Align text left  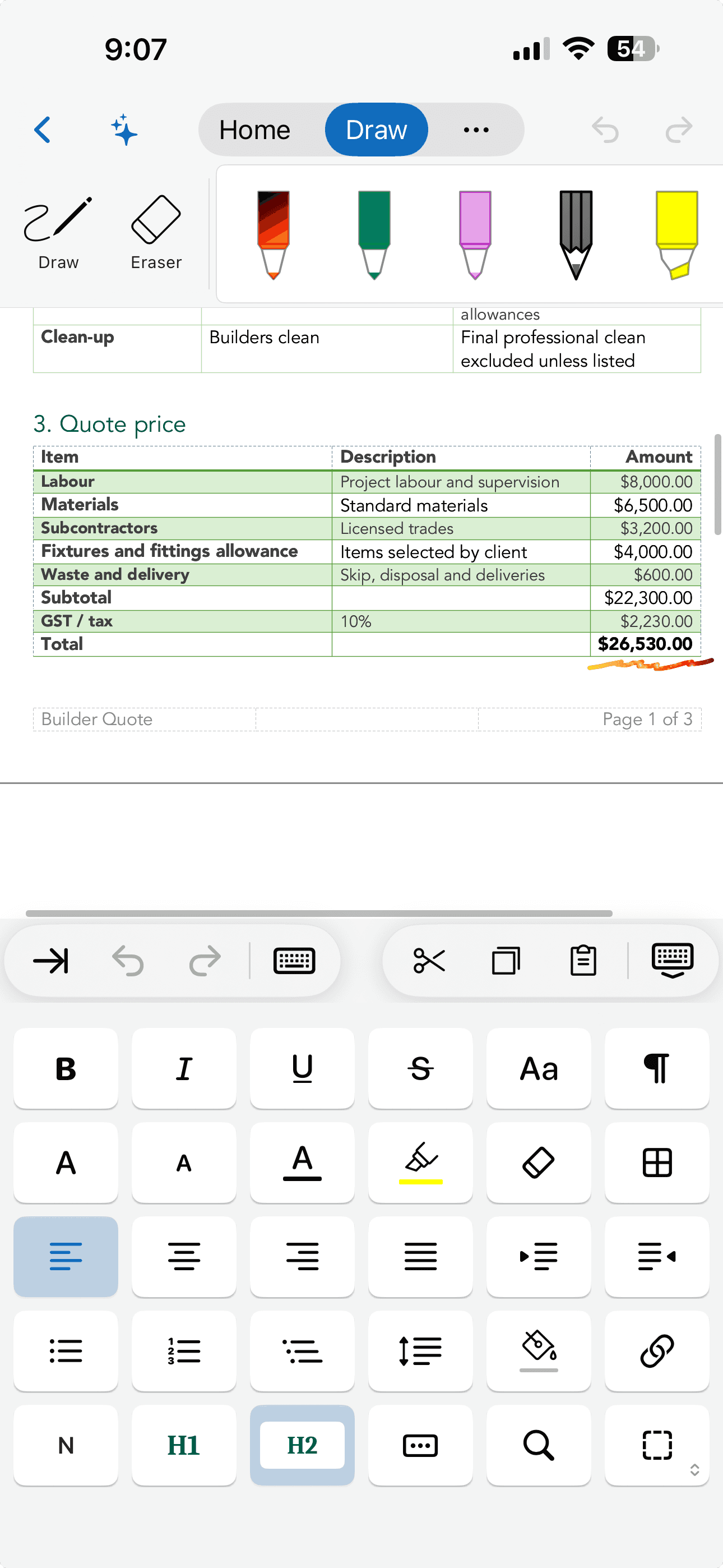pyautogui.click(x=66, y=1257)
